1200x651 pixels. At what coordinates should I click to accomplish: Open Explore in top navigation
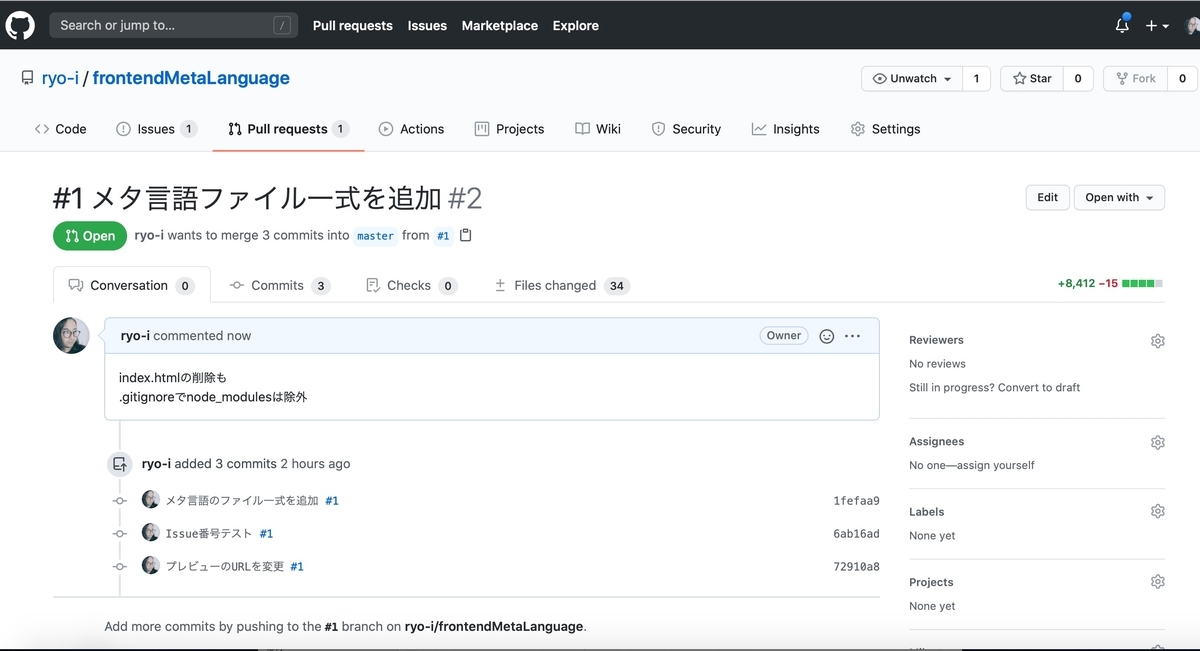tap(576, 26)
